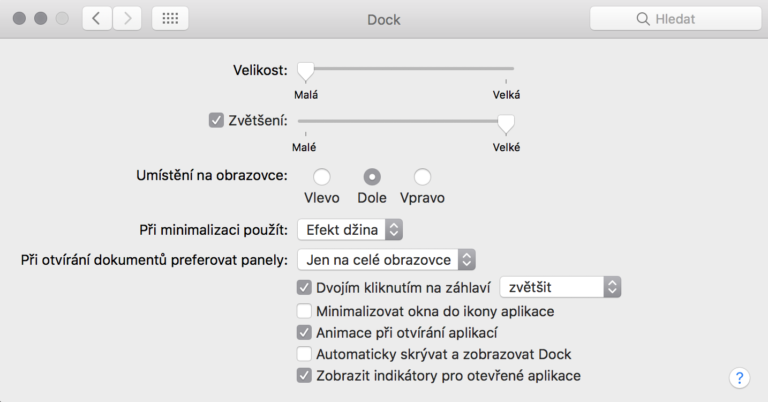Click the magnifier icon in search field
The image size is (768, 402).
642,19
